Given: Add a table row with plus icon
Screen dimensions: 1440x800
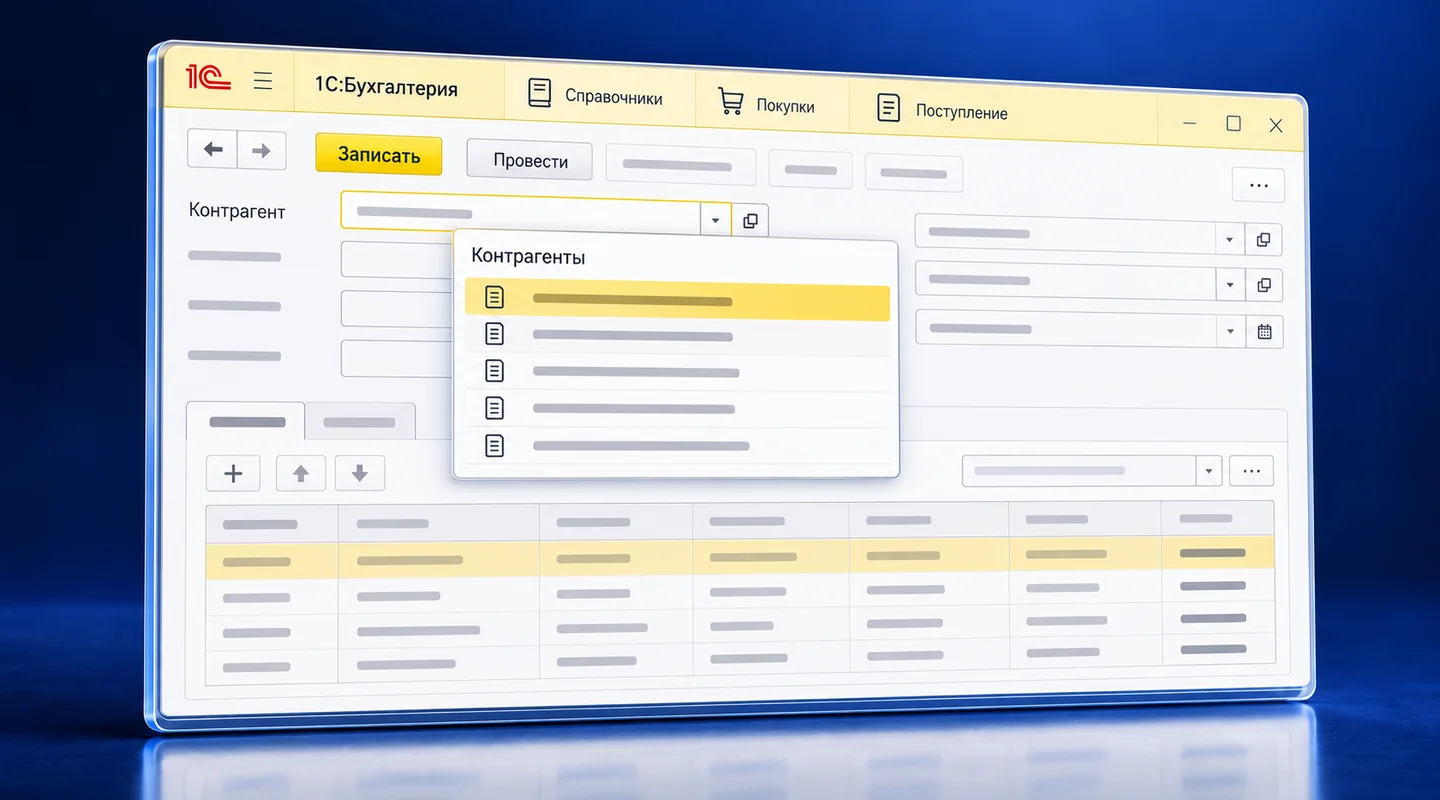Looking at the screenshot, I should point(233,473).
